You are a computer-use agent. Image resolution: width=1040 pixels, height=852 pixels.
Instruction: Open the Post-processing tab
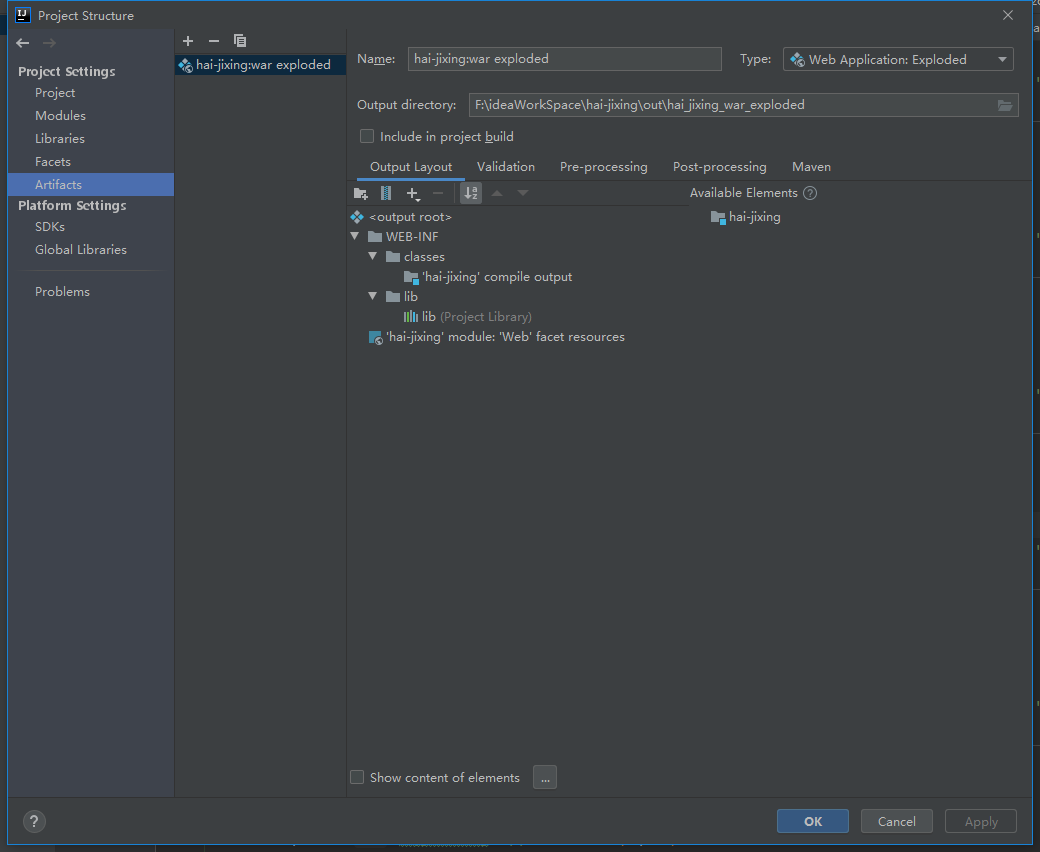(x=720, y=167)
